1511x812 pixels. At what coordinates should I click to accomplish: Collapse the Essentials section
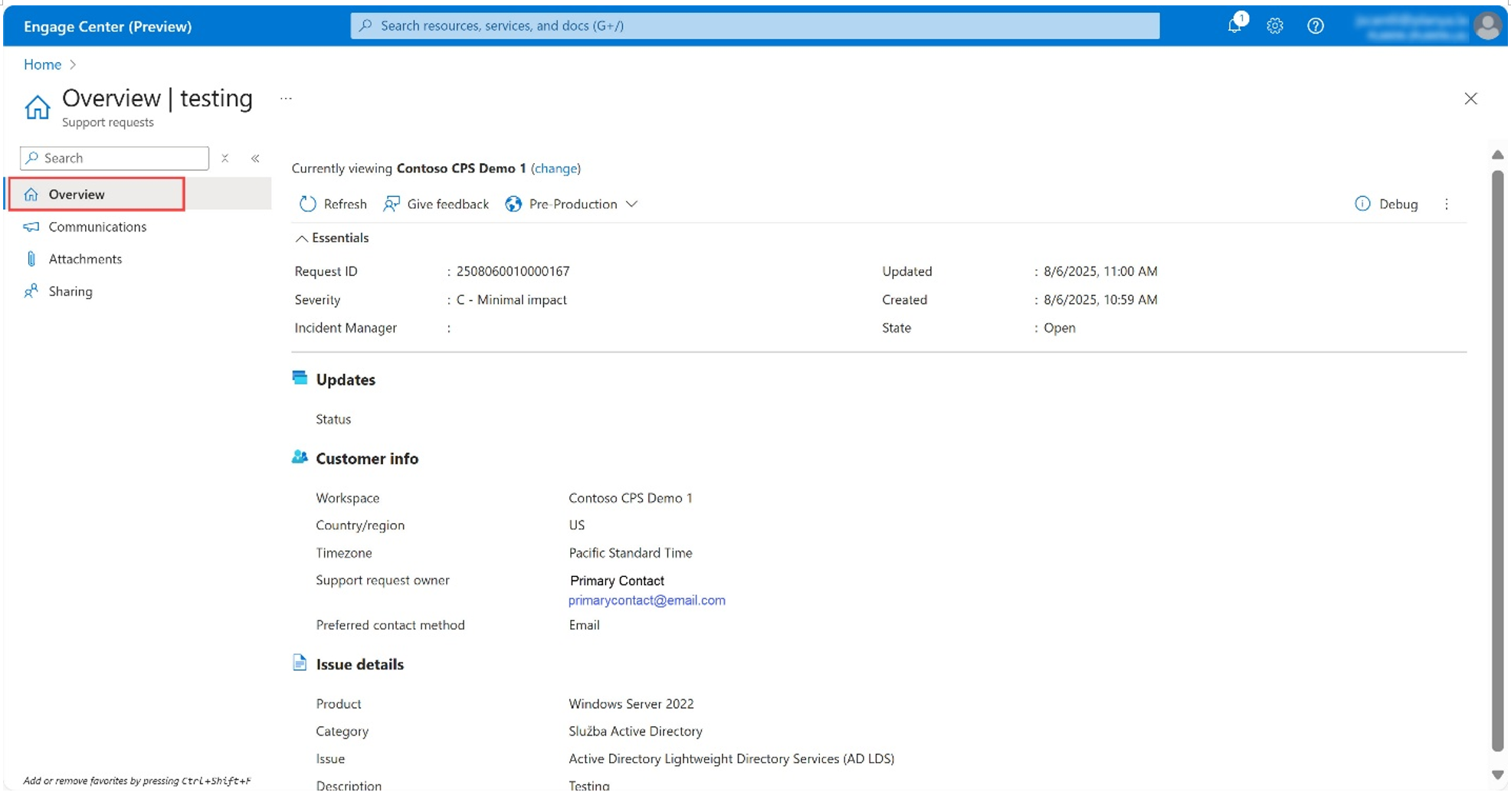[332, 238]
